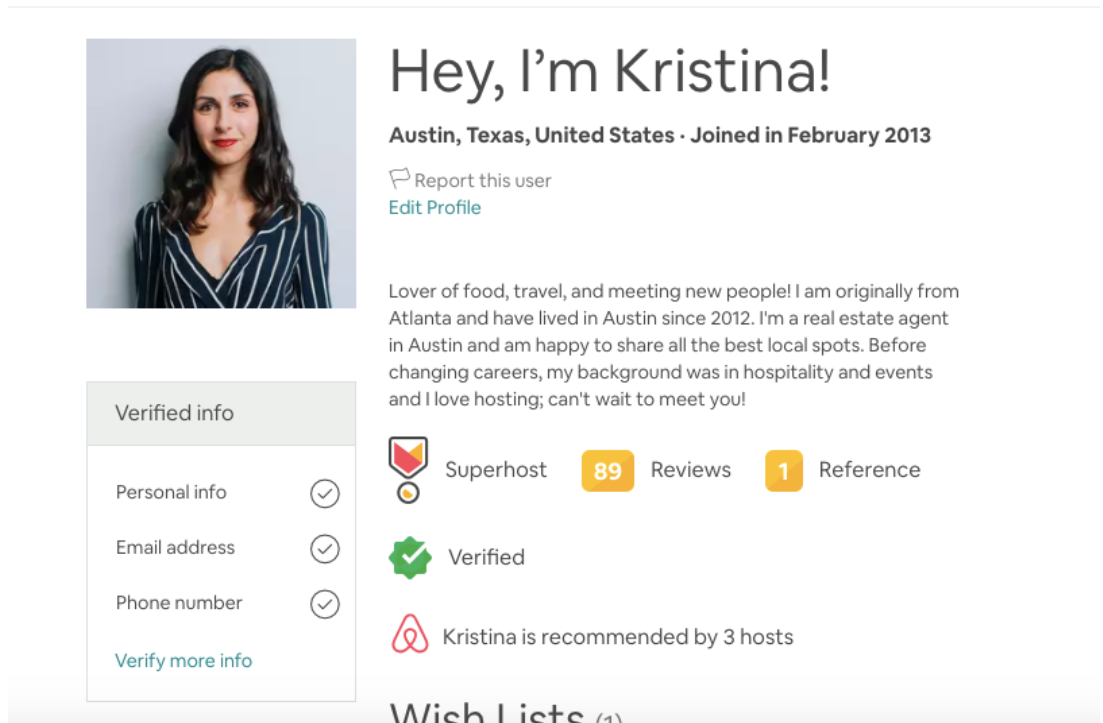
Task: Click the Phone number checkmark circle
Action: [x=325, y=604]
